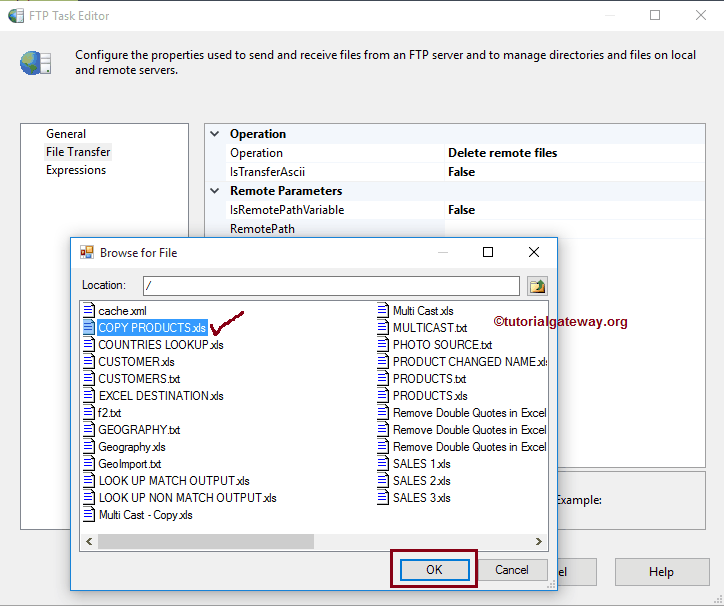Close the Browse for File dialog
The image size is (724, 606).
(x=534, y=252)
